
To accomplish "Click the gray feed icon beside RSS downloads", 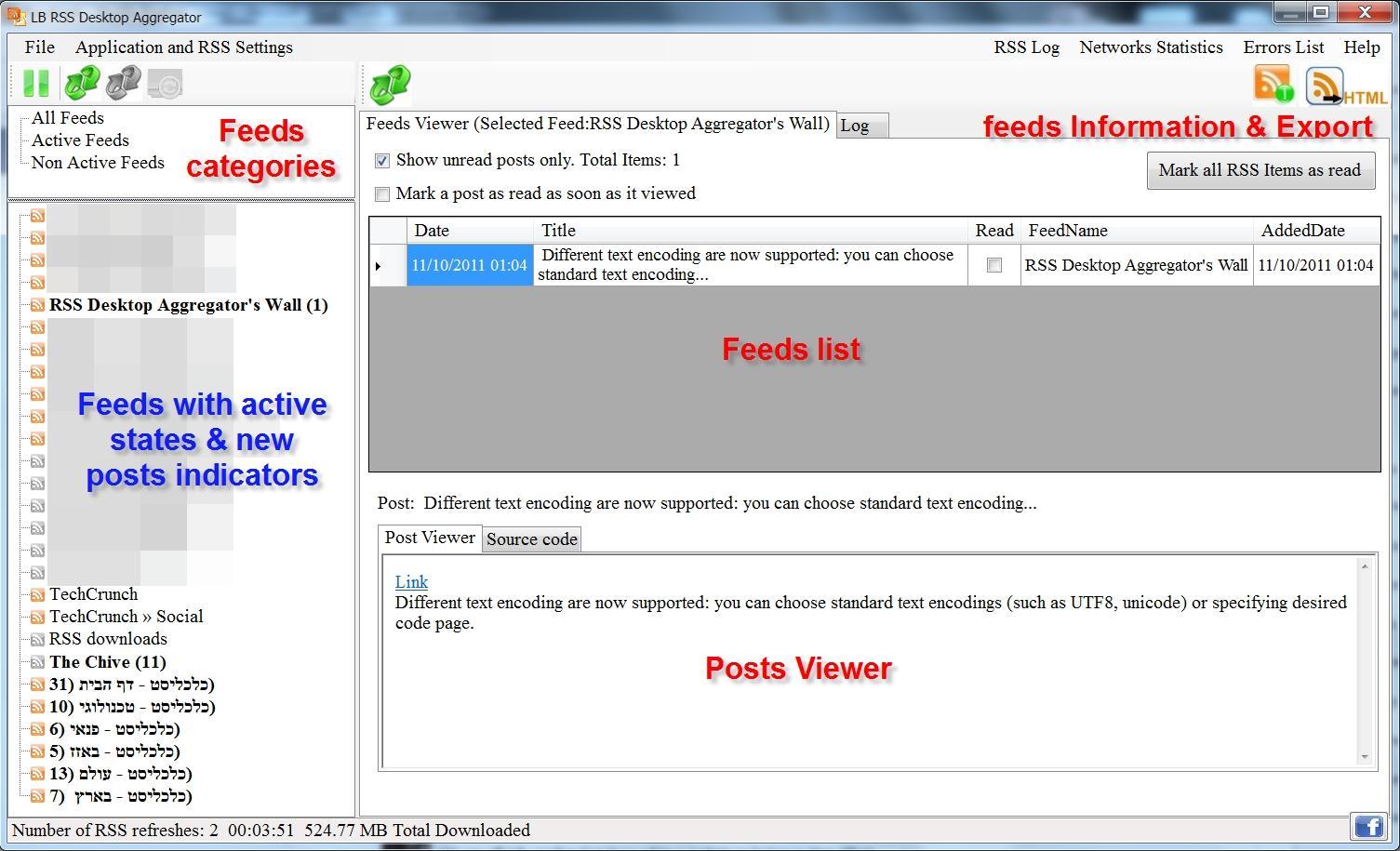I will point(37,639).
